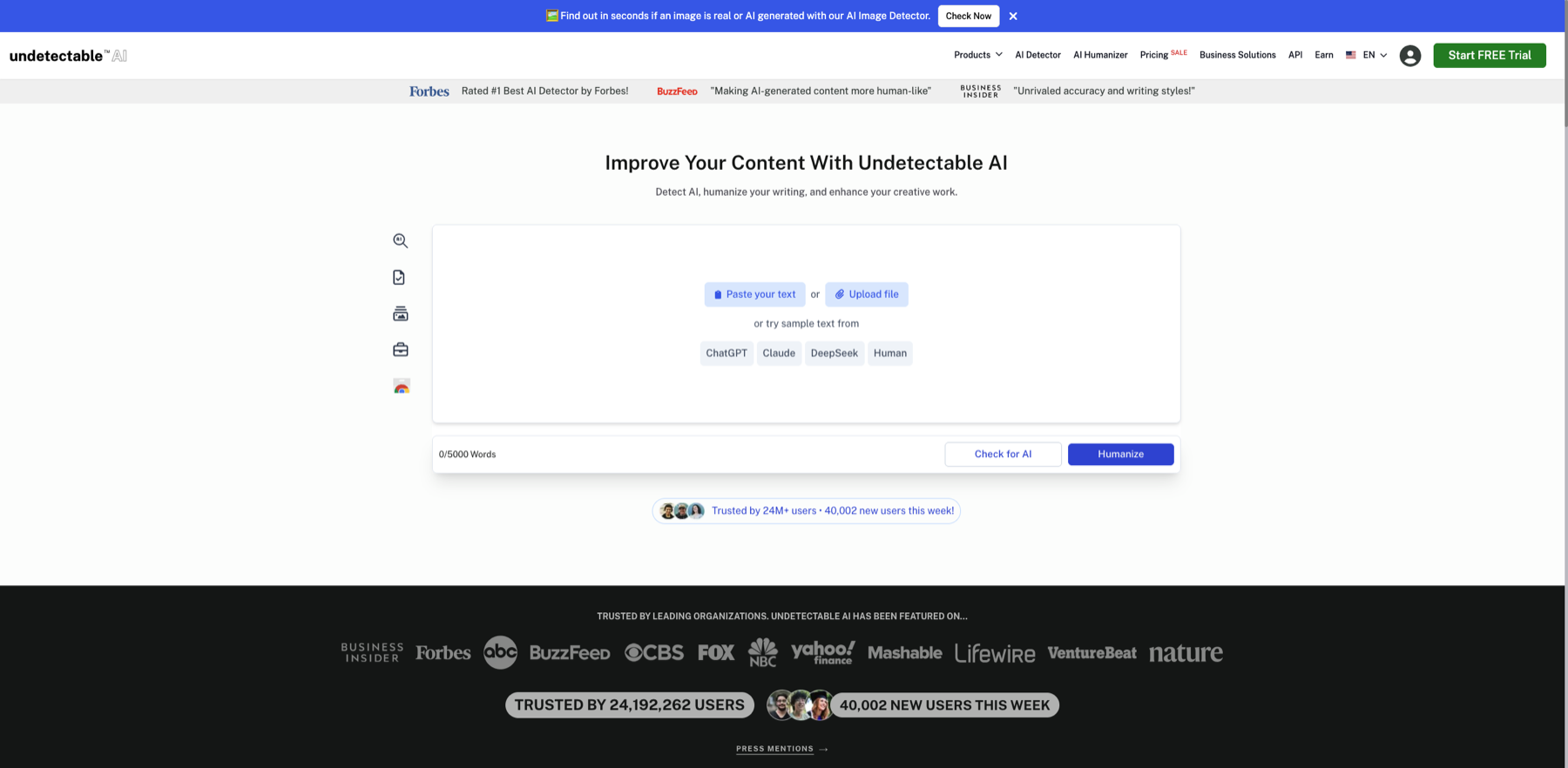Expand the Products dropdown menu

point(977,55)
